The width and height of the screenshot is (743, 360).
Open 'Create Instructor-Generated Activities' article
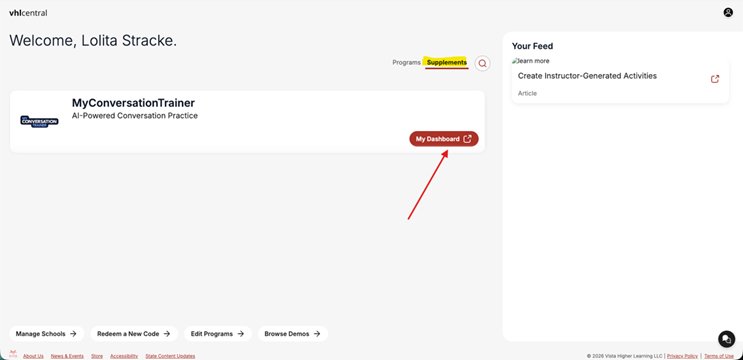(587, 76)
